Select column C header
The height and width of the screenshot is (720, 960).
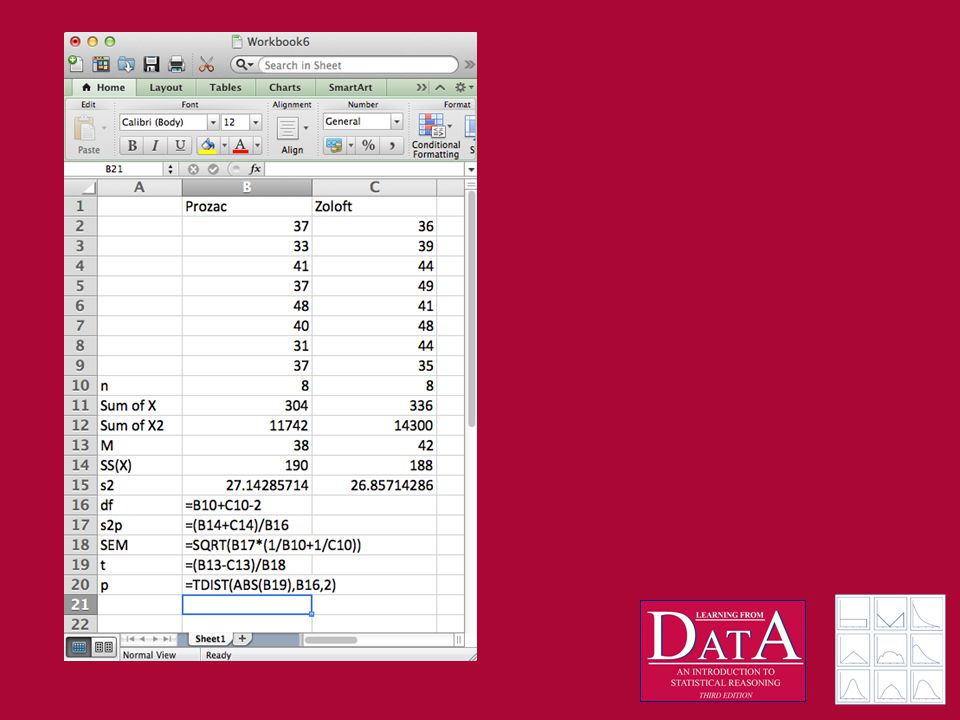[x=375, y=187]
